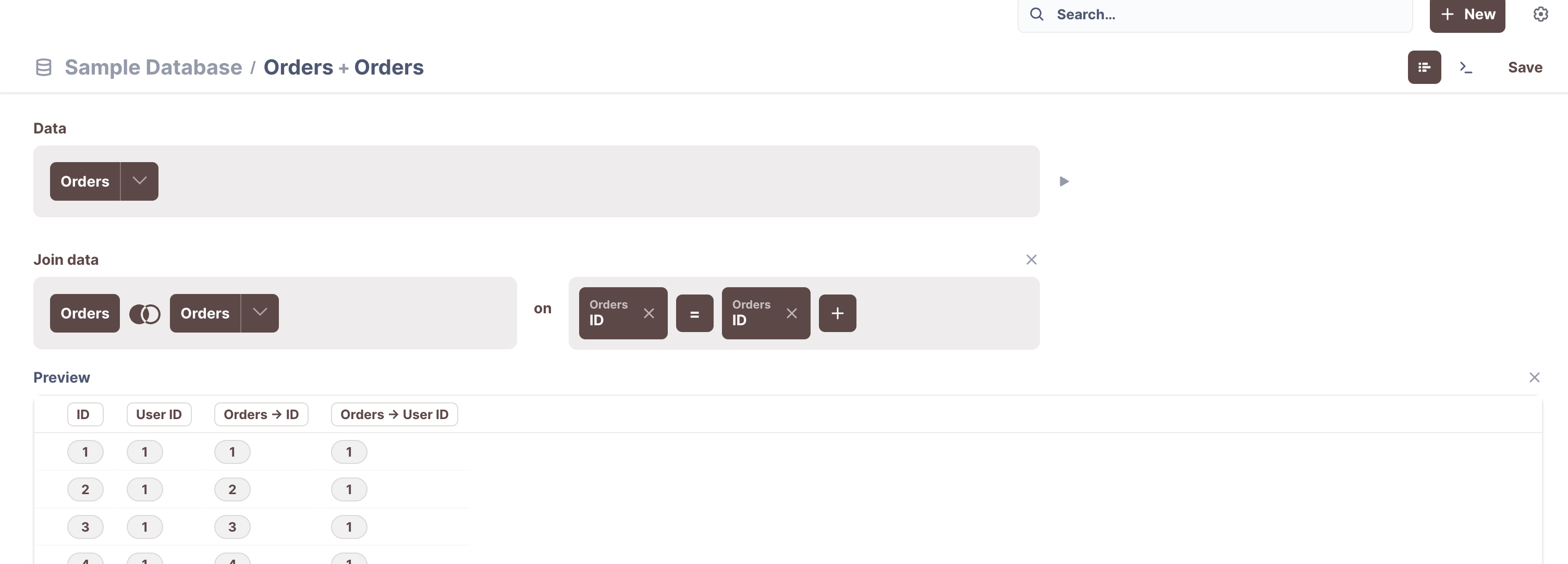Click the + New button
This screenshot has width=1568, height=564.
tap(1467, 14)
